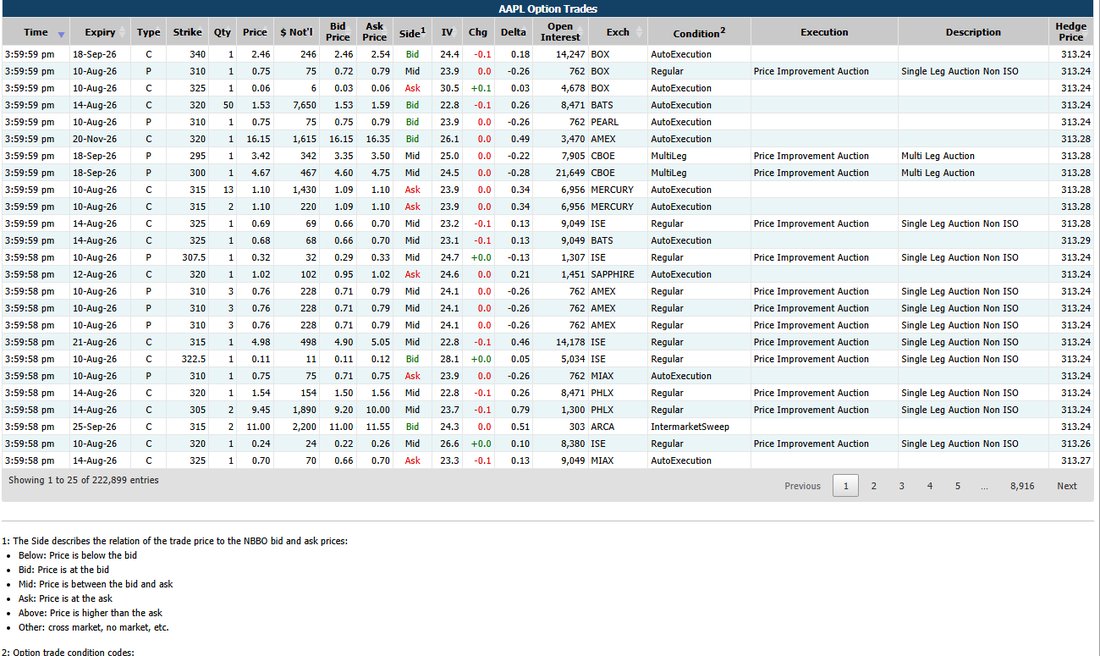Jump to last page 8,916
This screenshot has height=656, width=1100.
click(1022, 486)
